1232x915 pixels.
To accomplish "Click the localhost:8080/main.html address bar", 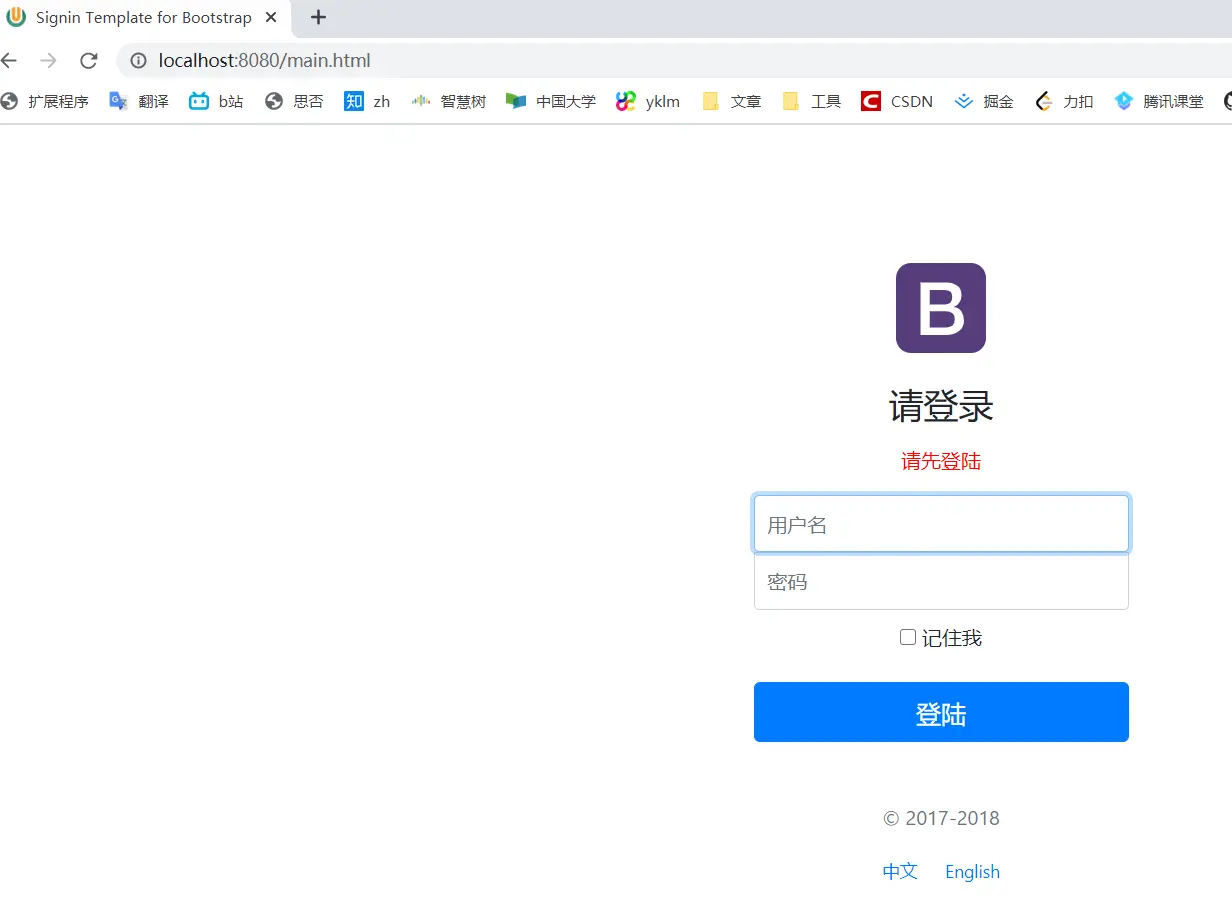I will pyautogui.click(x=674, y=61).
